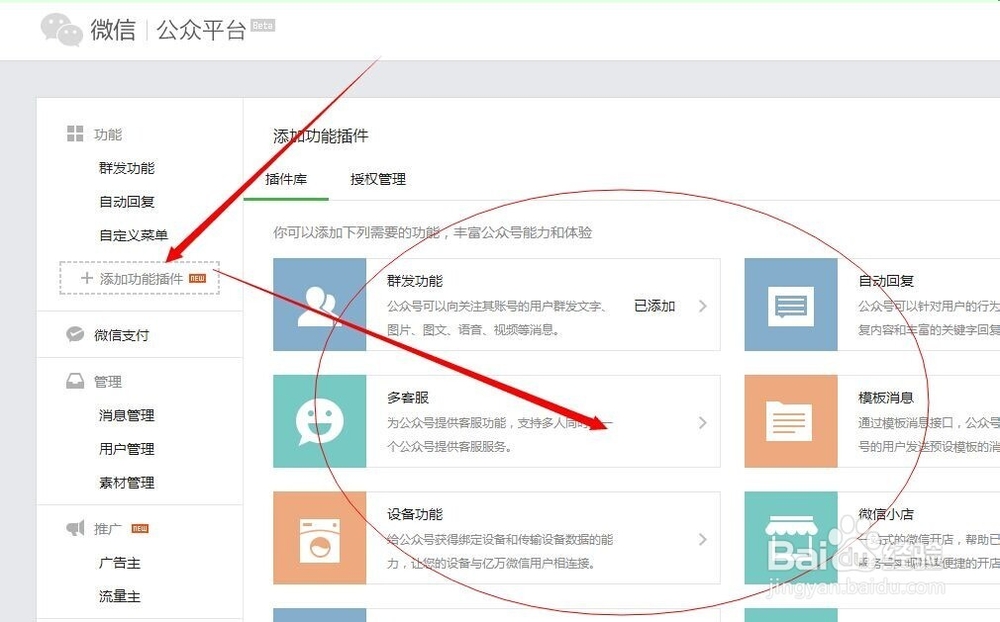This screenshot has height=622, width=1000.
Task: Click the NEW badge next to 推广
Action: click(140, 528)
